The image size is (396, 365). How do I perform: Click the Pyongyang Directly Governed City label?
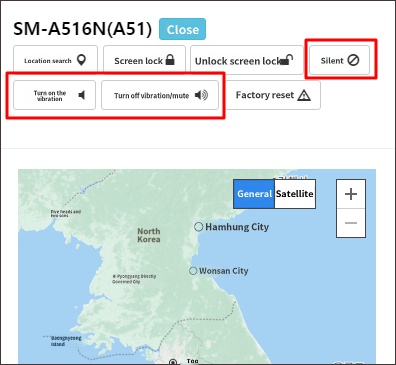(x=134, y=279)
